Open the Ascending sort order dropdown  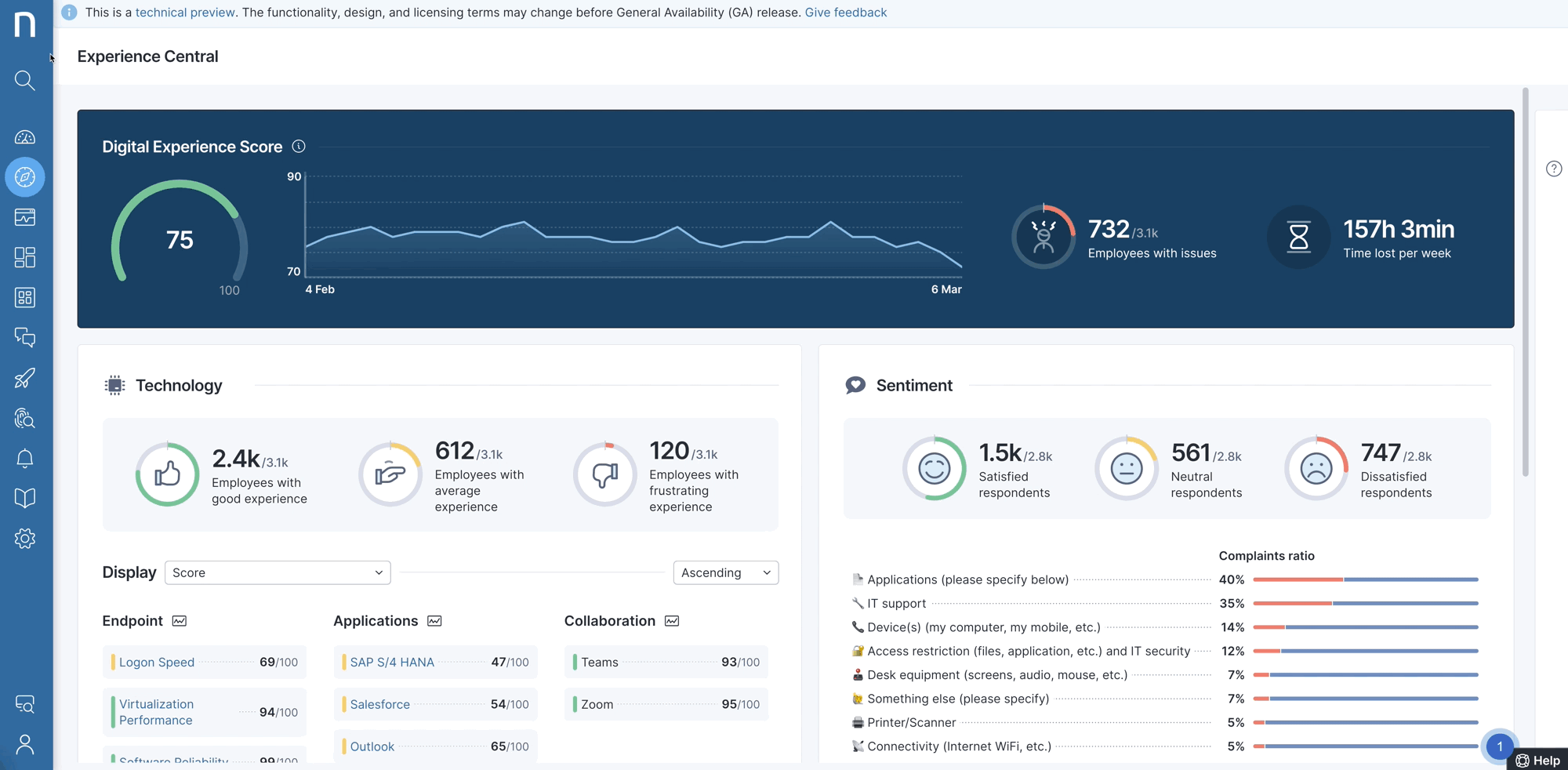tap(725, 572)
